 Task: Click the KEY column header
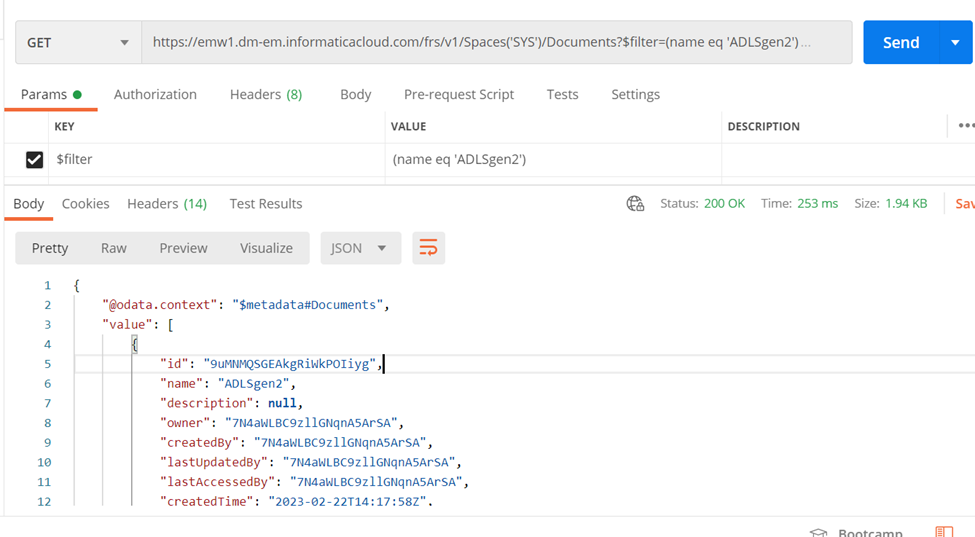pos(64,127)
